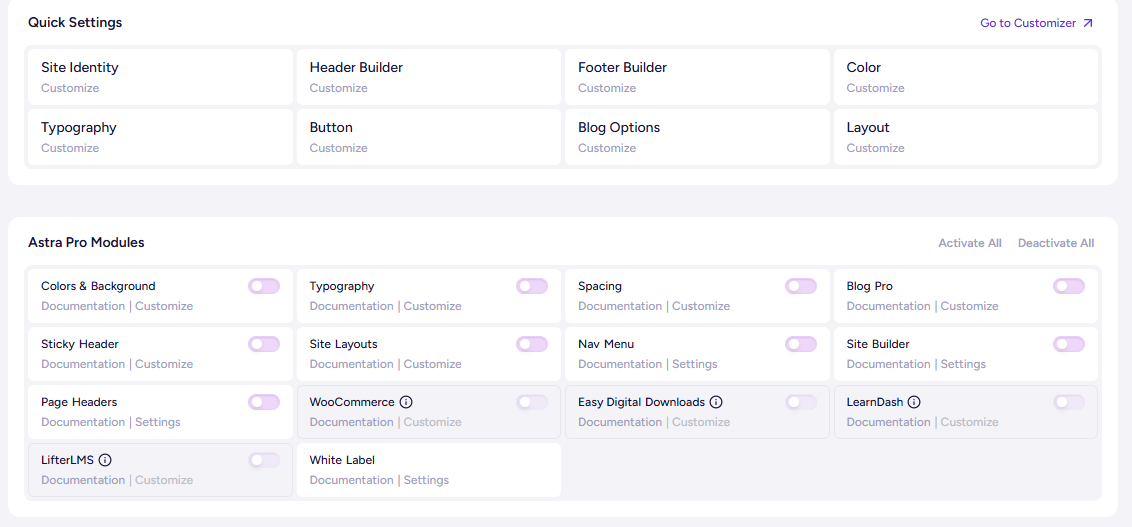This screenshot has height=527, width=1132.
Task: Click the LearnDash info icon
Action: coord(914,402)
